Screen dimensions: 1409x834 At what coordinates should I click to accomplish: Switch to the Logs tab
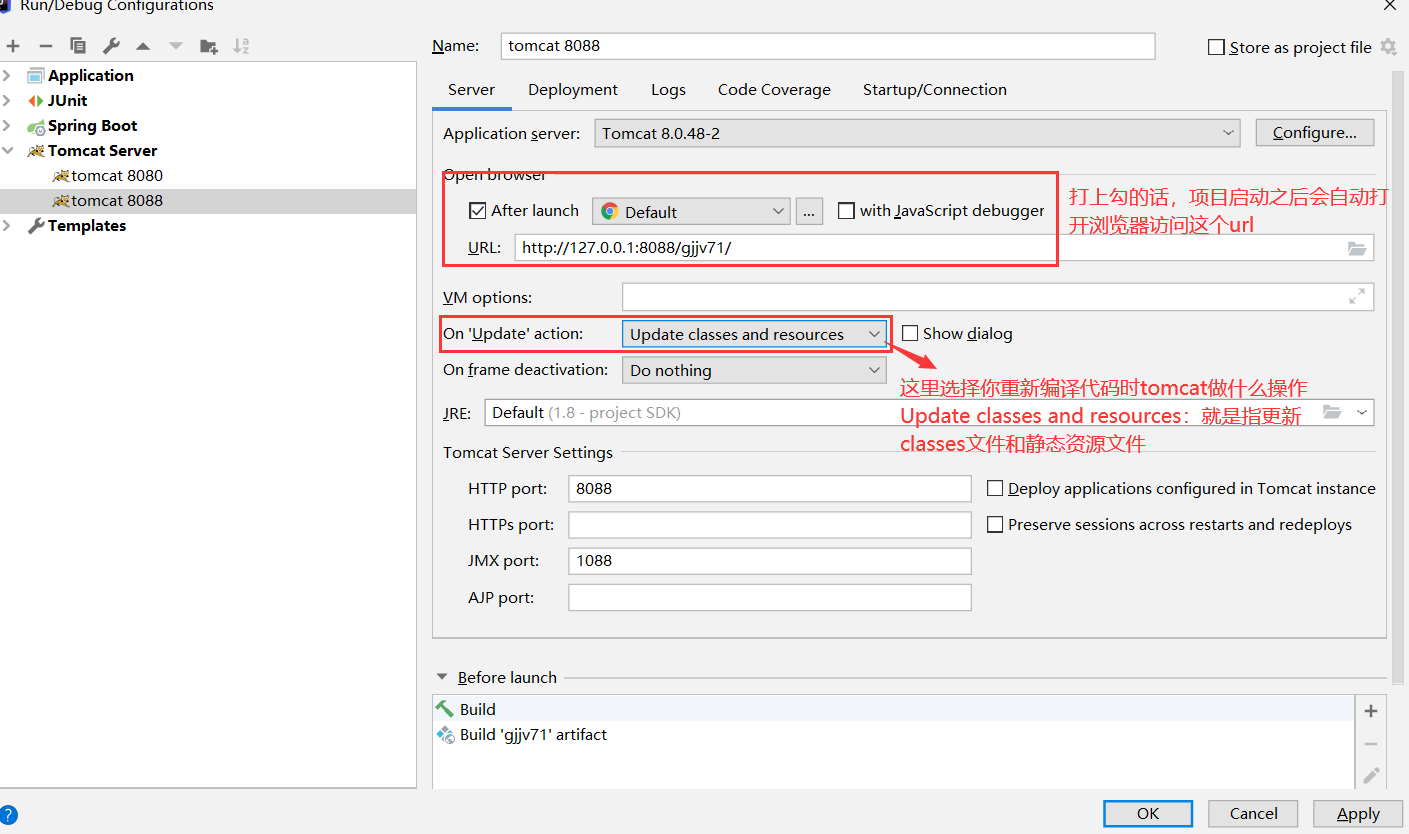668,89
